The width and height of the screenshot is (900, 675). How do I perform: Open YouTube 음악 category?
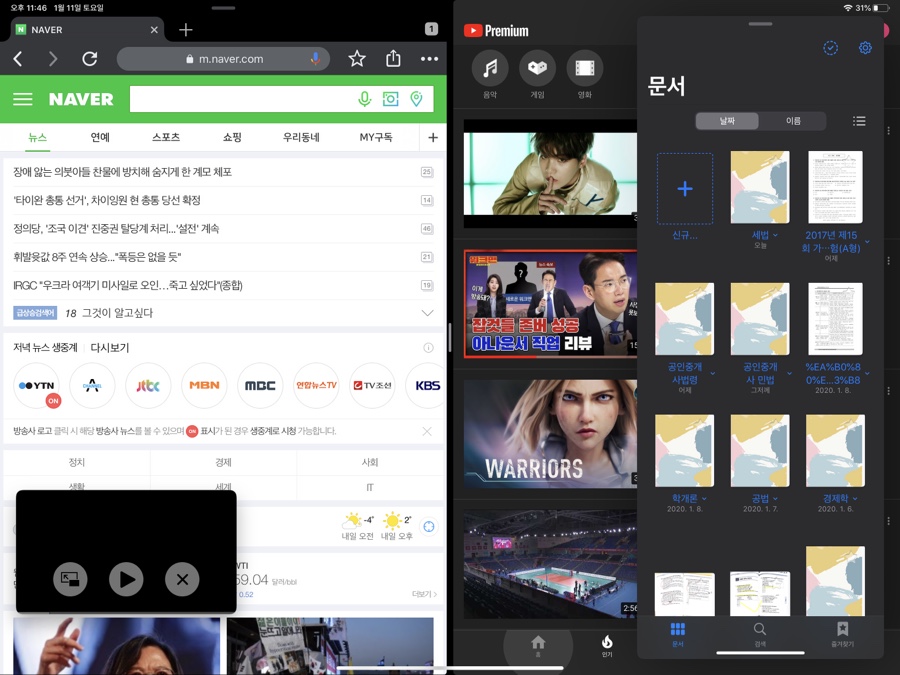[x=490, y=75]
